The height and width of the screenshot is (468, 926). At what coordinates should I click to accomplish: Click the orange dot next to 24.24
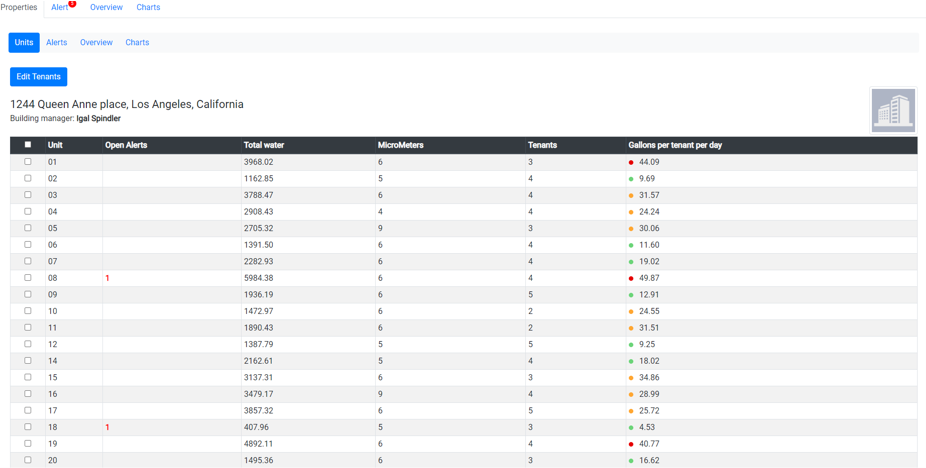631,212
